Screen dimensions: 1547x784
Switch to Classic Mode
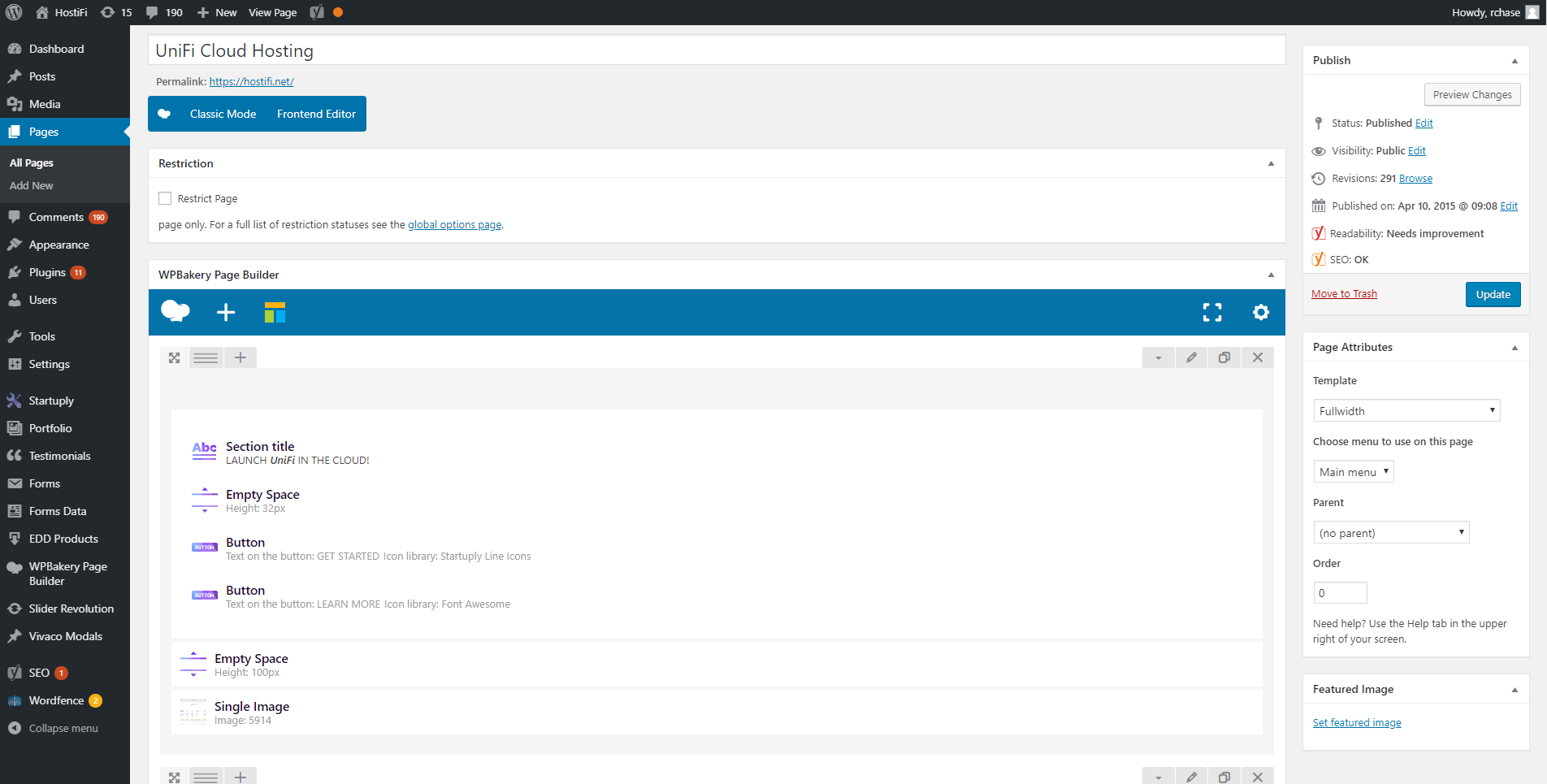pos(223,114)
